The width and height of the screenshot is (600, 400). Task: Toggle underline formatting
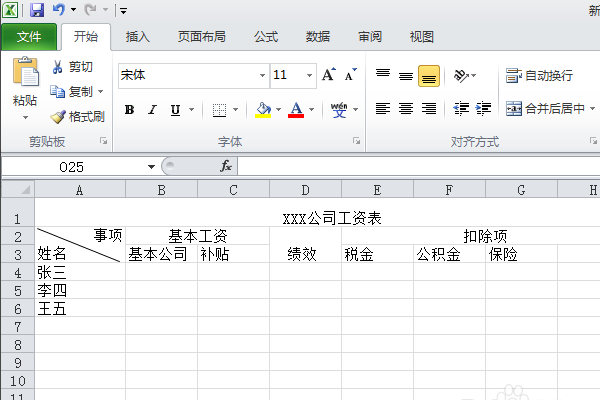coord(175,110)
